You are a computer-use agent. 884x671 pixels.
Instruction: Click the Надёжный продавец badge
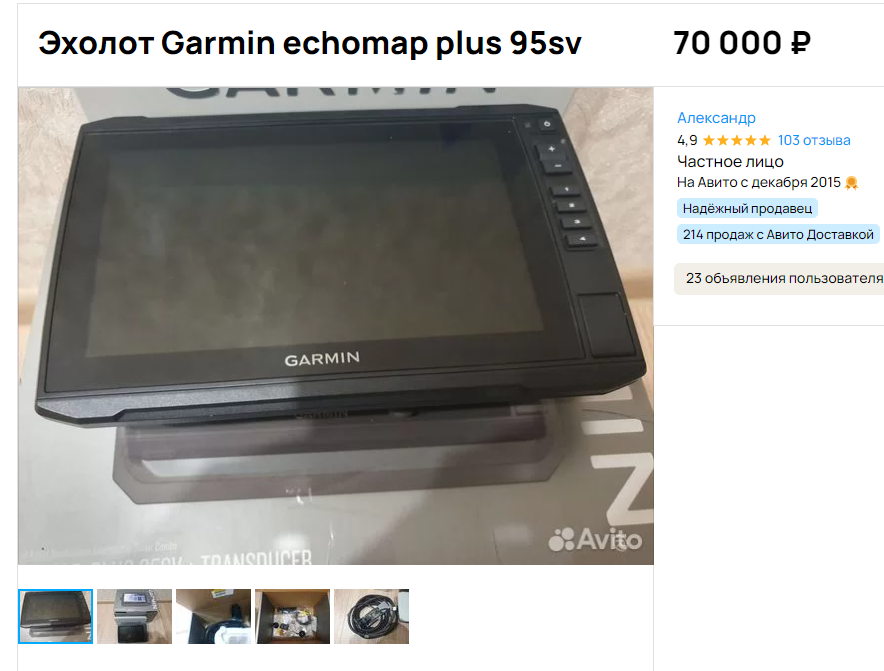(x=747, y=209)
